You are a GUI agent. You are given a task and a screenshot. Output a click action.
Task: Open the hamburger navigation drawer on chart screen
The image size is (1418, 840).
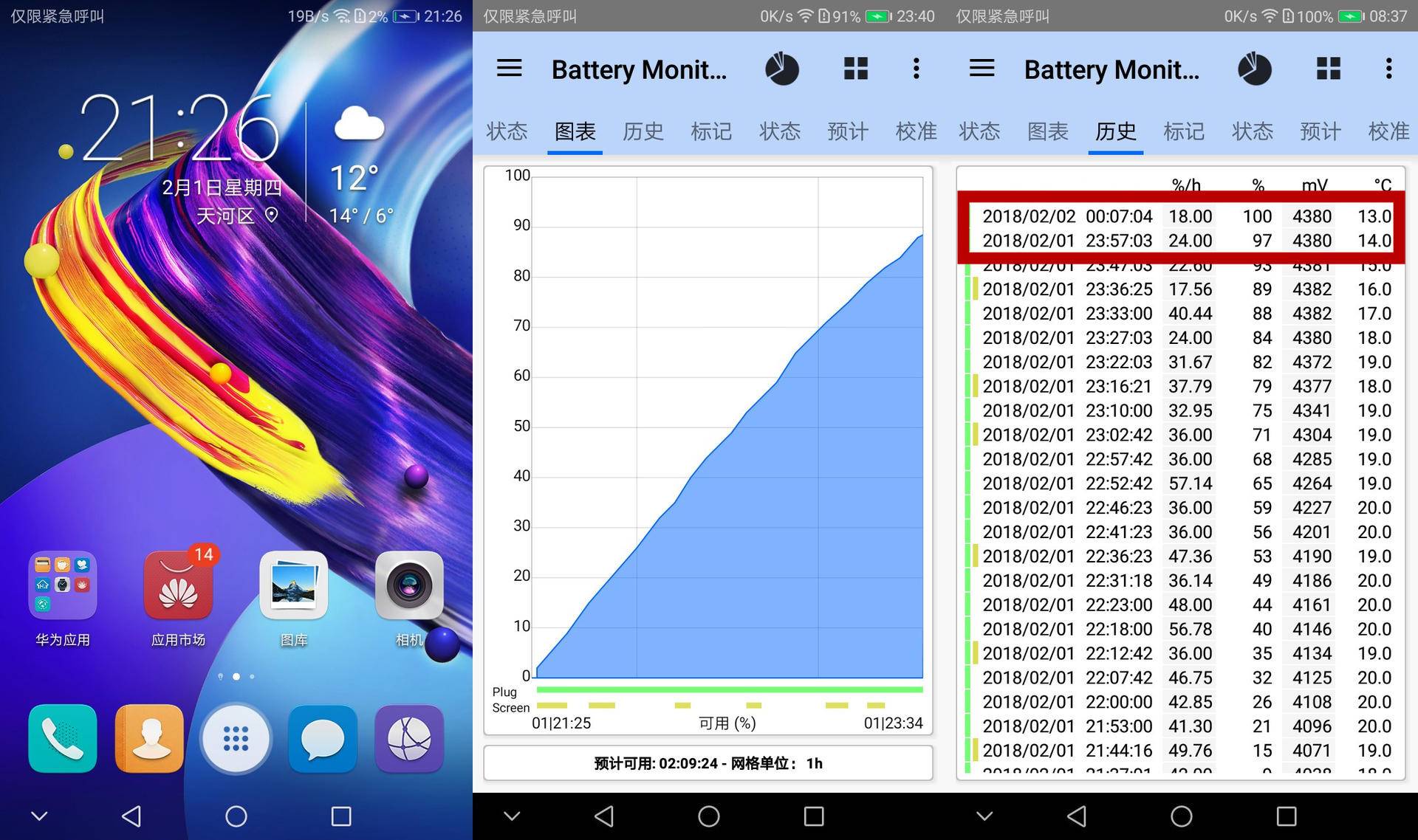[x=509, y=69]
